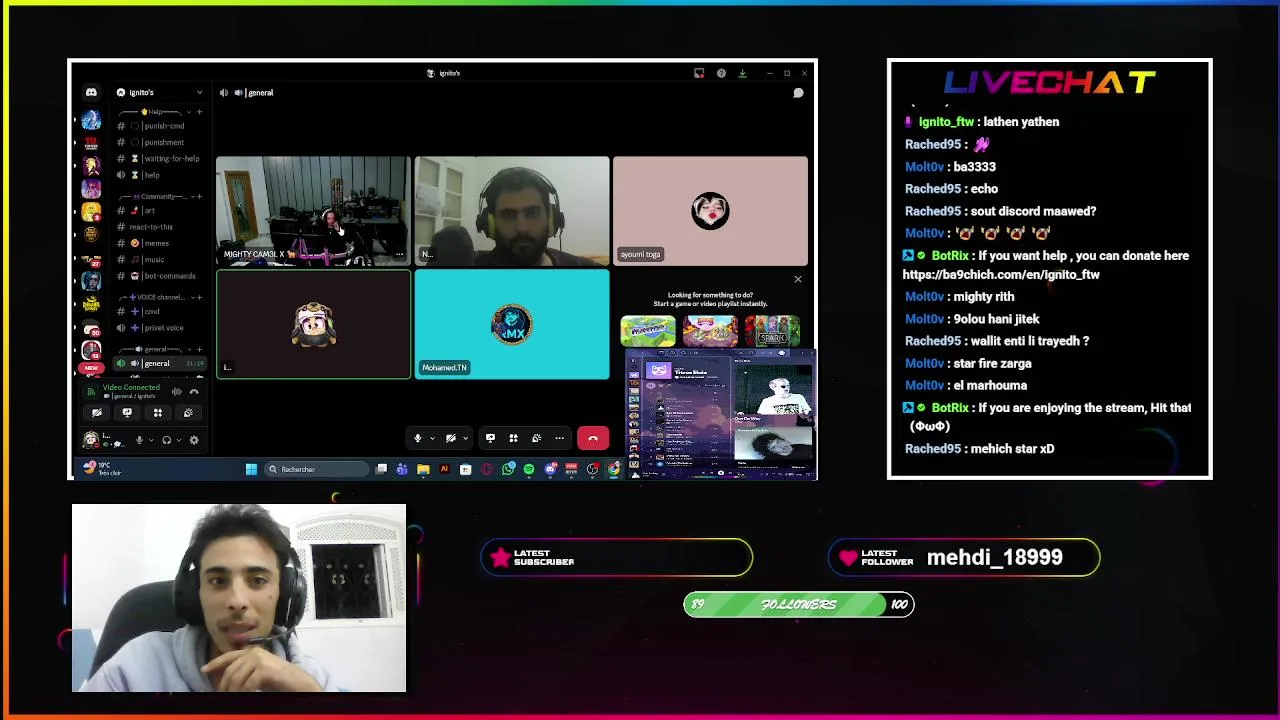Click the latest follower mehdi_18999 badge

(x=964, y=557)
